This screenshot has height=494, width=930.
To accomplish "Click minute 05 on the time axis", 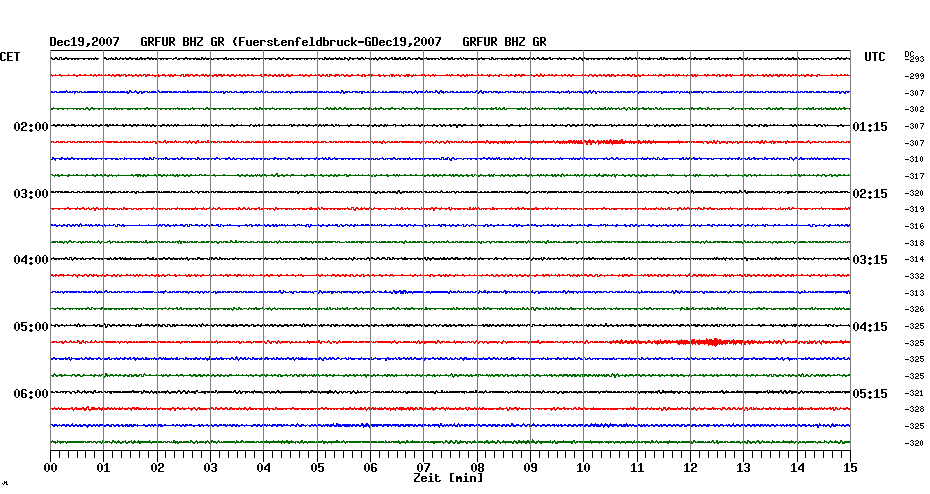I will point(317,467).
